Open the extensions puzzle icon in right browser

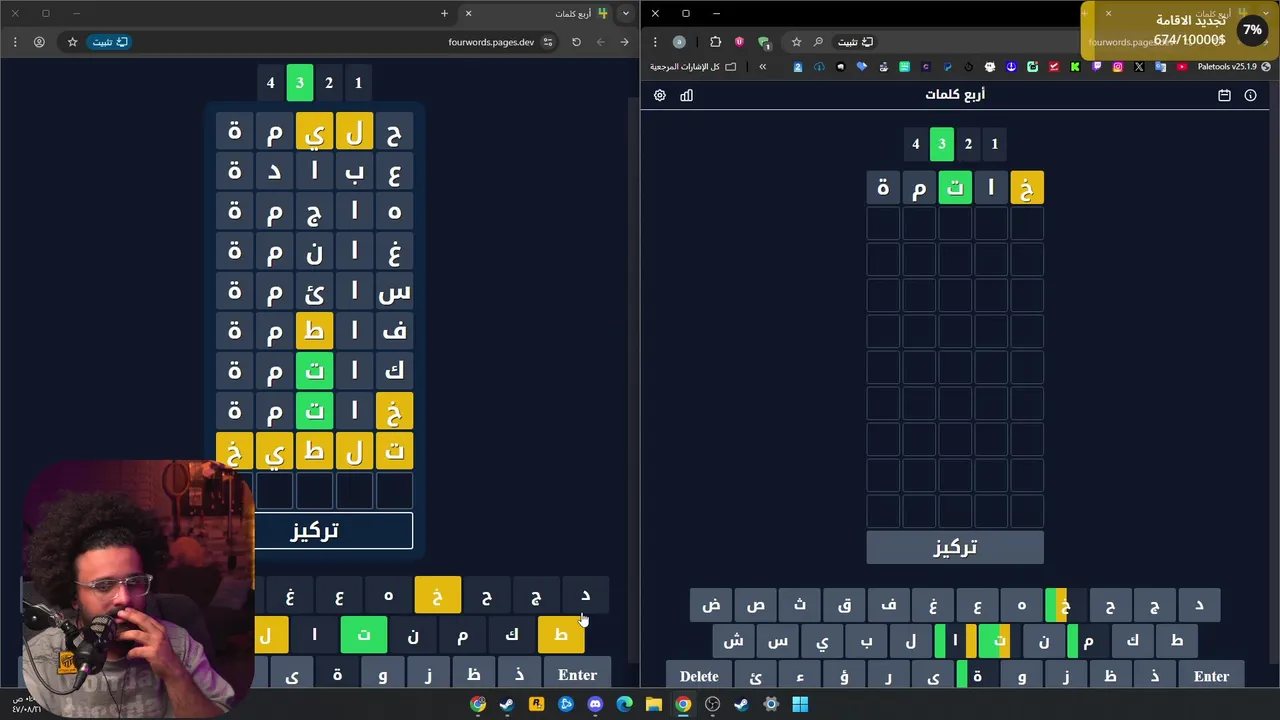click(715, 42)
